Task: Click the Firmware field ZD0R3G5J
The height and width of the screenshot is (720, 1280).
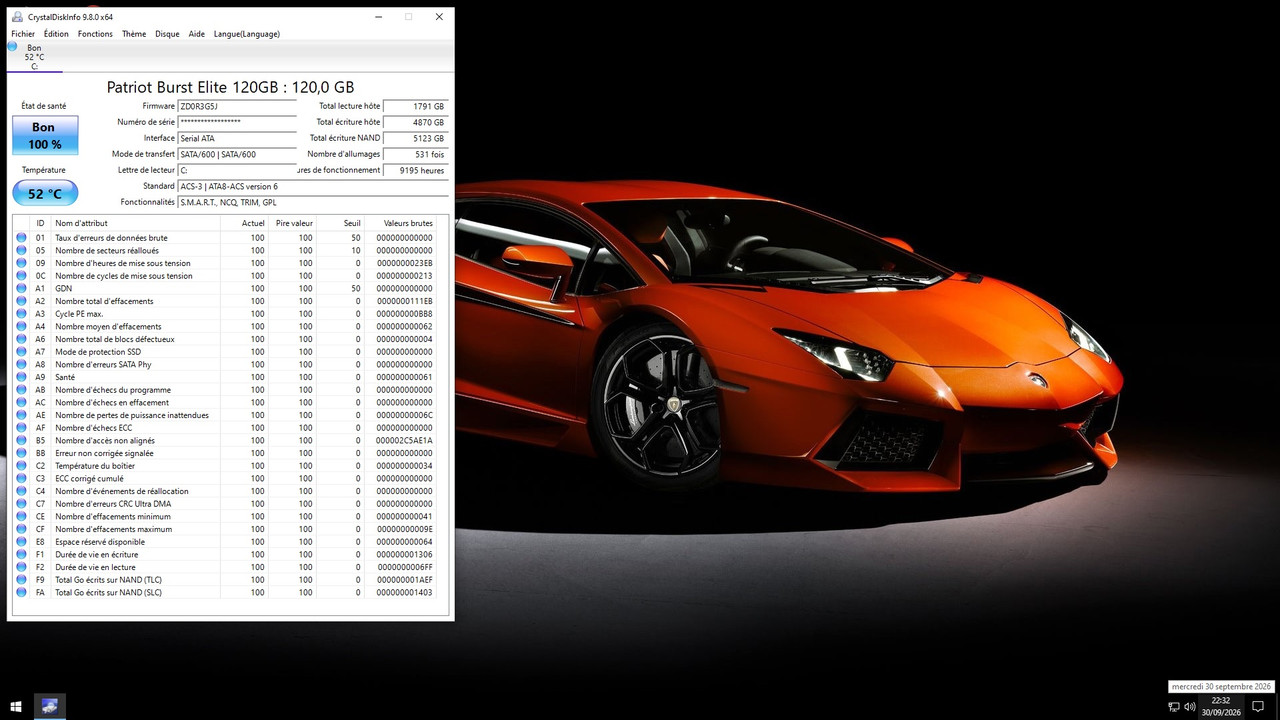Action: click(237, 106)
